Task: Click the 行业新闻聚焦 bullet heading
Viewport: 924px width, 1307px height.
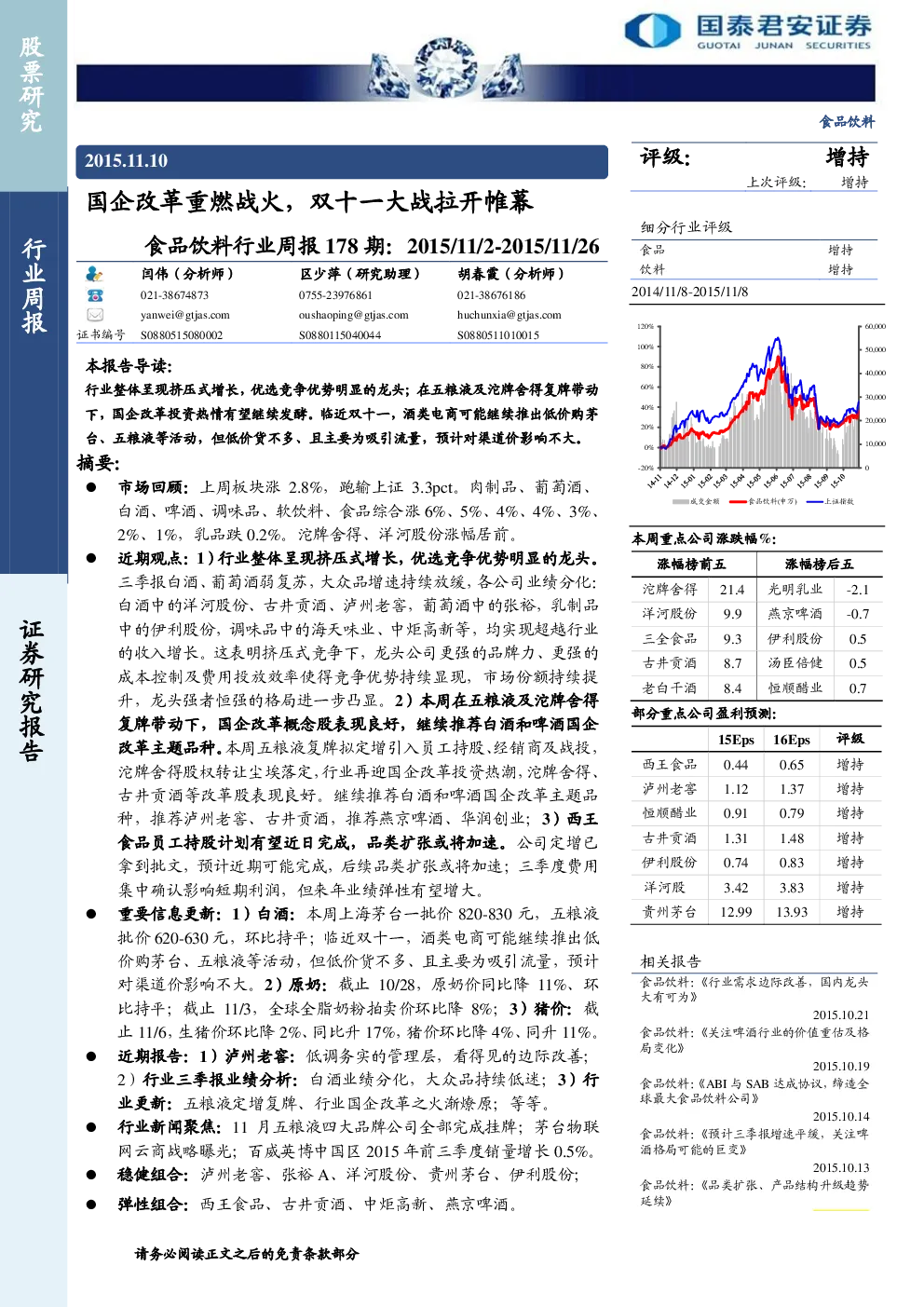Action: [x=170, y=1127]
